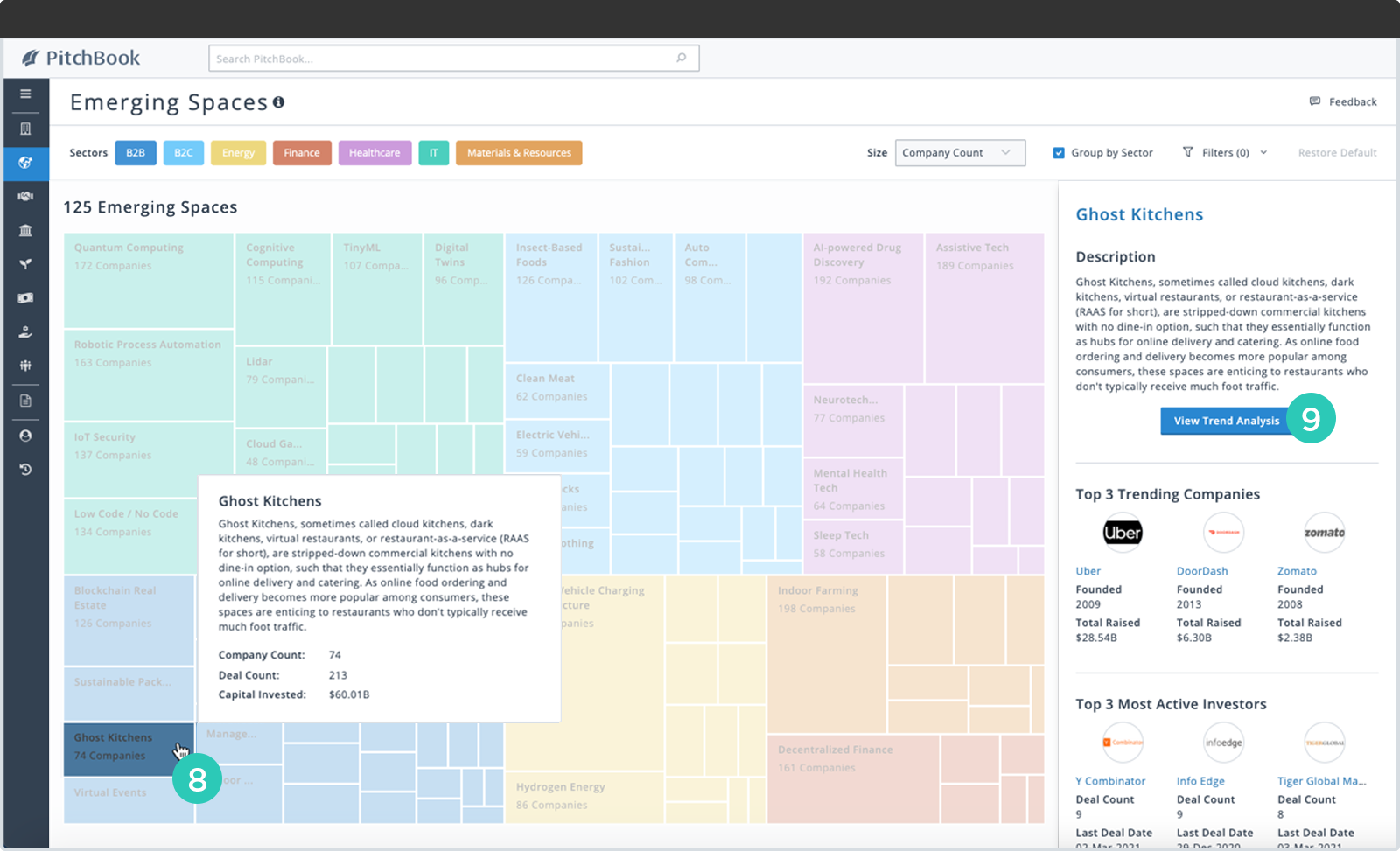
Task: Select the Virtual Events tile
Action: [x=129, y=800]
